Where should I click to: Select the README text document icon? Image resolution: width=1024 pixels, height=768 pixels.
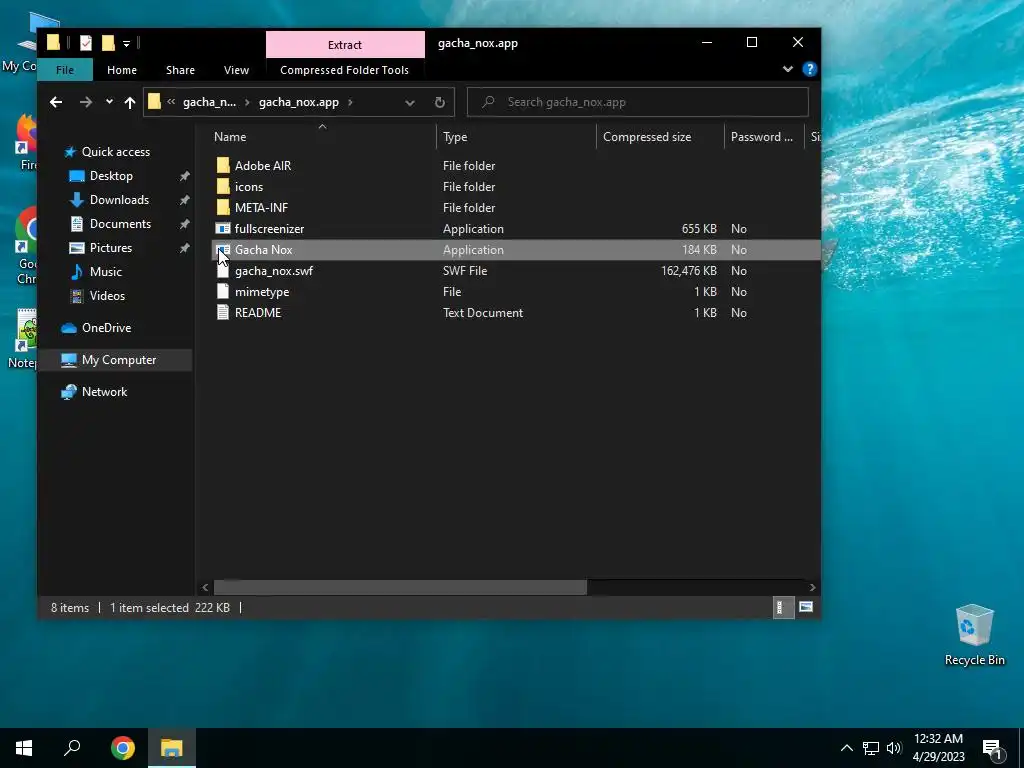point(223,312)
